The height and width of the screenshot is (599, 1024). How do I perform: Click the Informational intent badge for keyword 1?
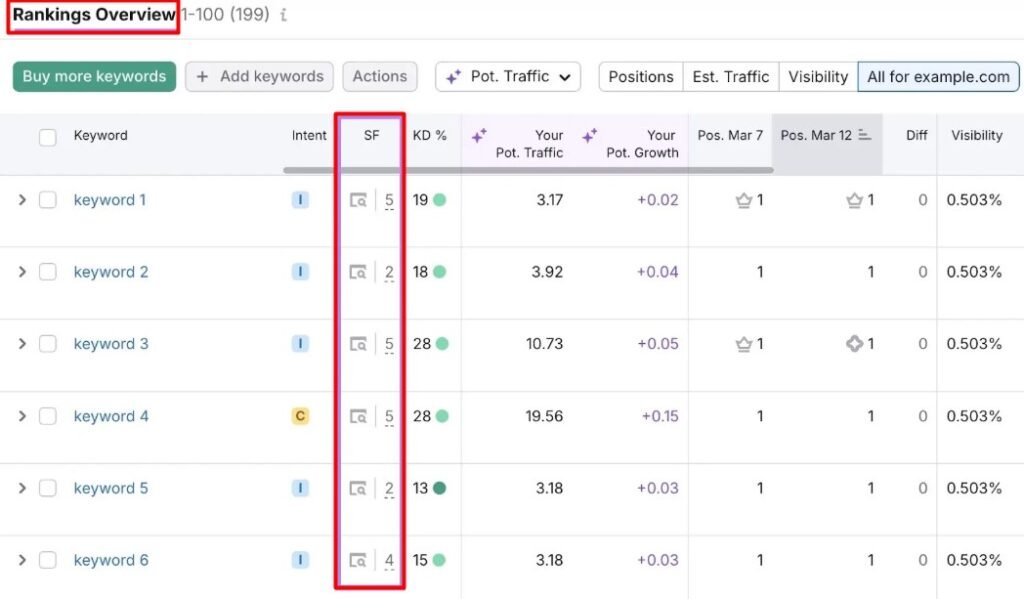pos(300,200)
